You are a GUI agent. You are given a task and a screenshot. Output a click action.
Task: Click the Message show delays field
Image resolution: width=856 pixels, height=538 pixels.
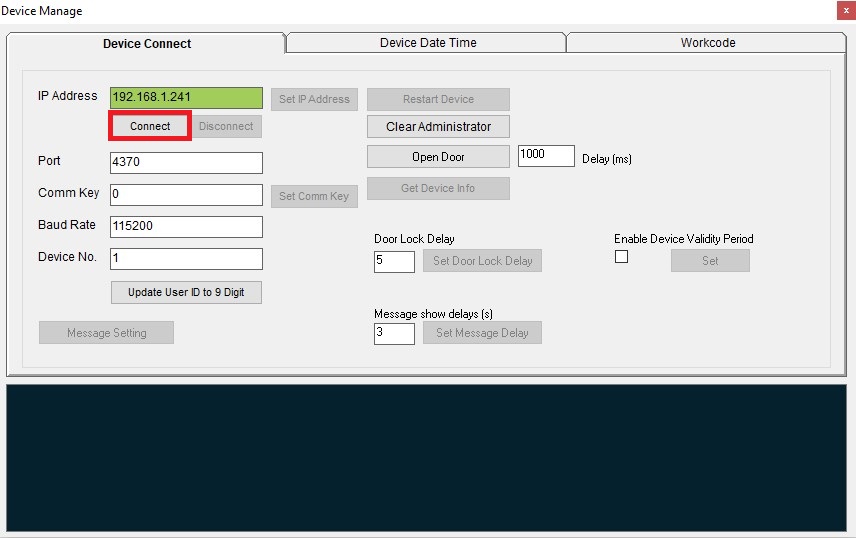[x=394, y=333]
